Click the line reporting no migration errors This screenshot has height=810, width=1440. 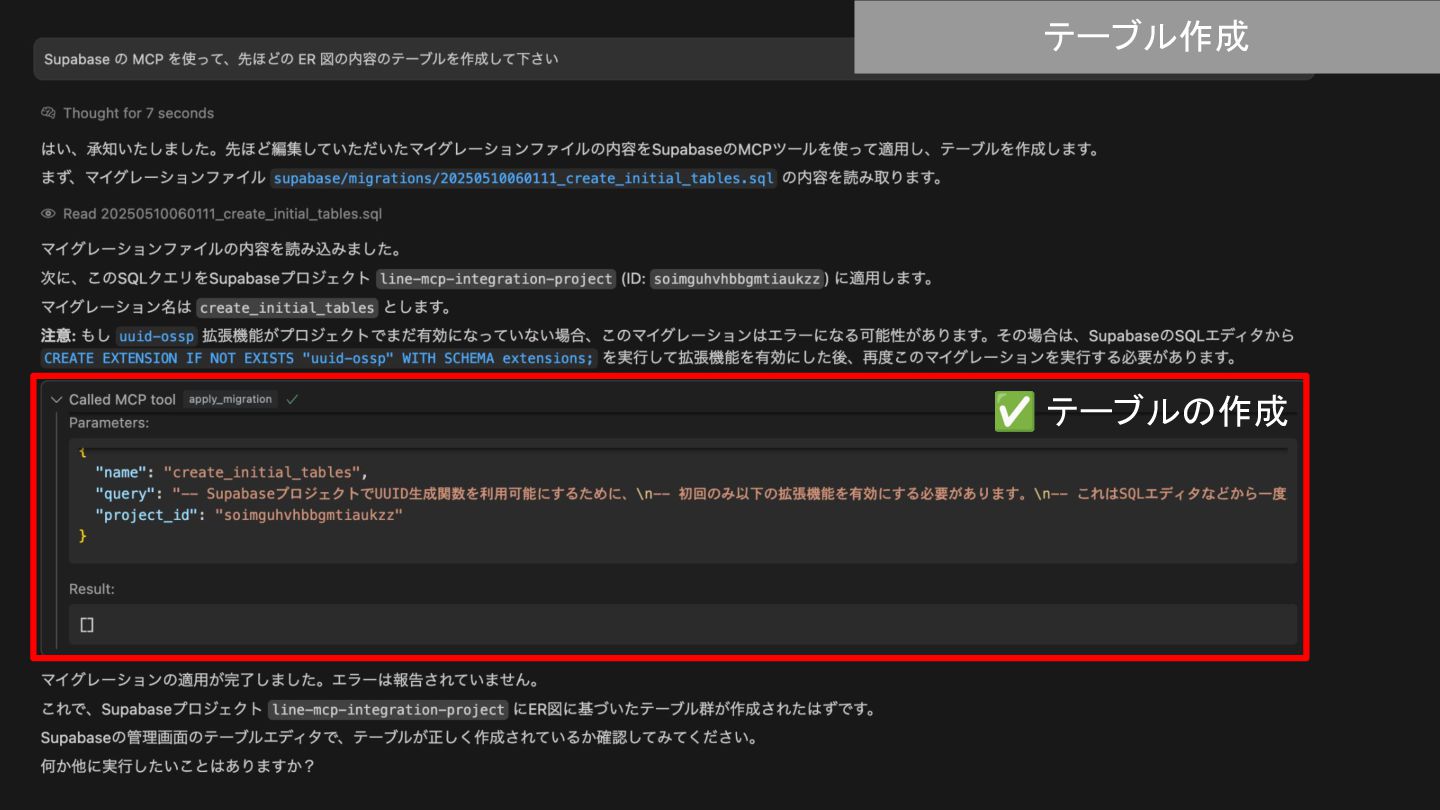point(291,680)
